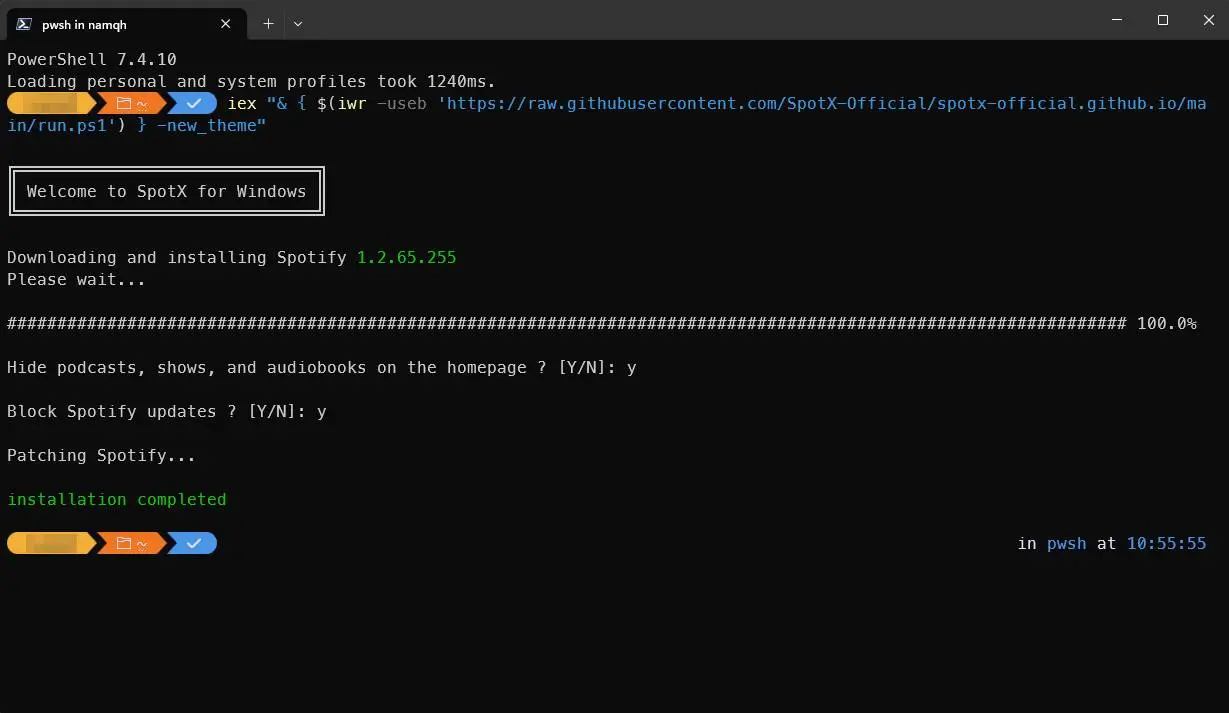The width and height of the screenshot is (1229, 713).
Task: Click the folder icon in the last prompt
Action: pyautogui.click(x=124, y=544)
